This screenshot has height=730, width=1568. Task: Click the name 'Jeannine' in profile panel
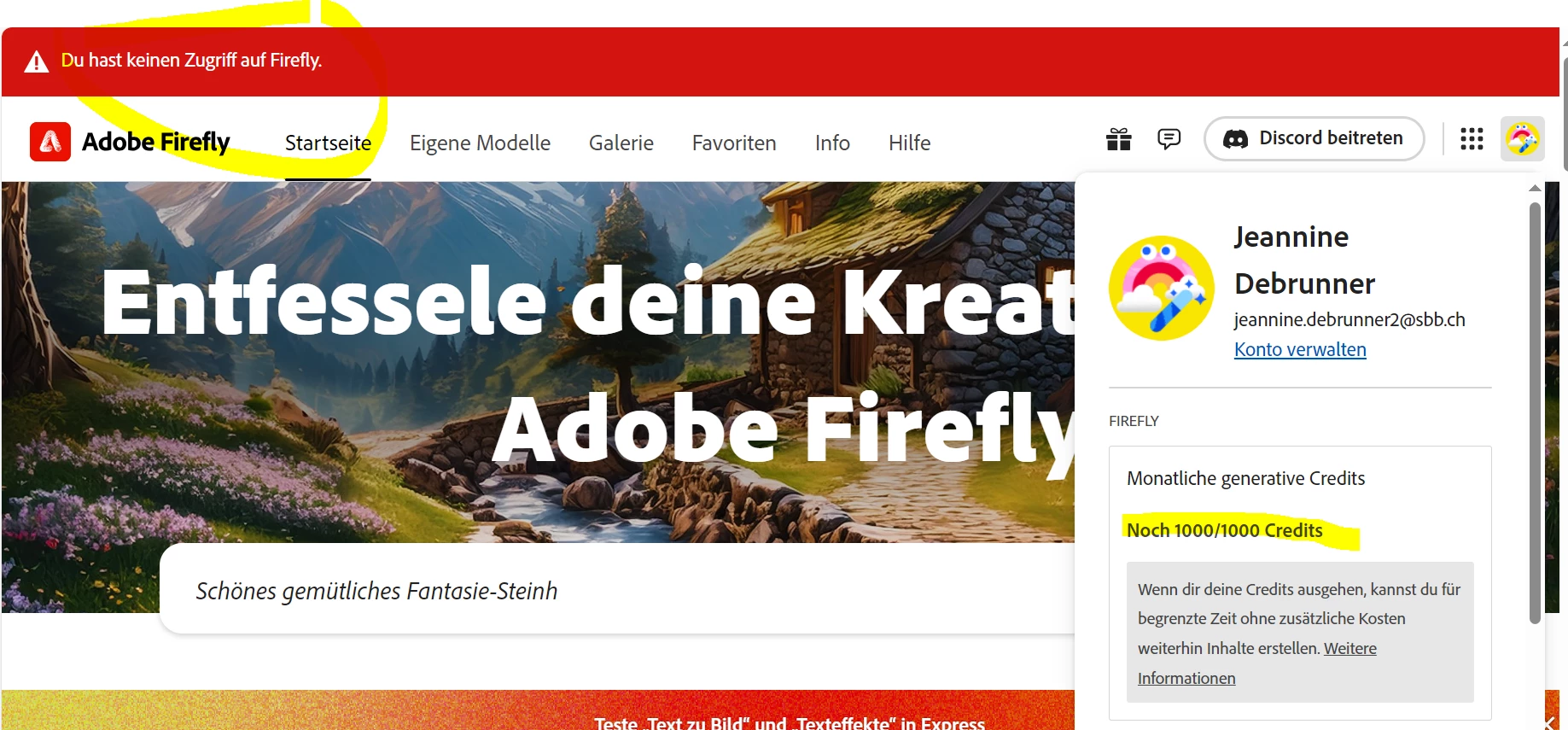pyautogui.click(x=1291, y=237)
